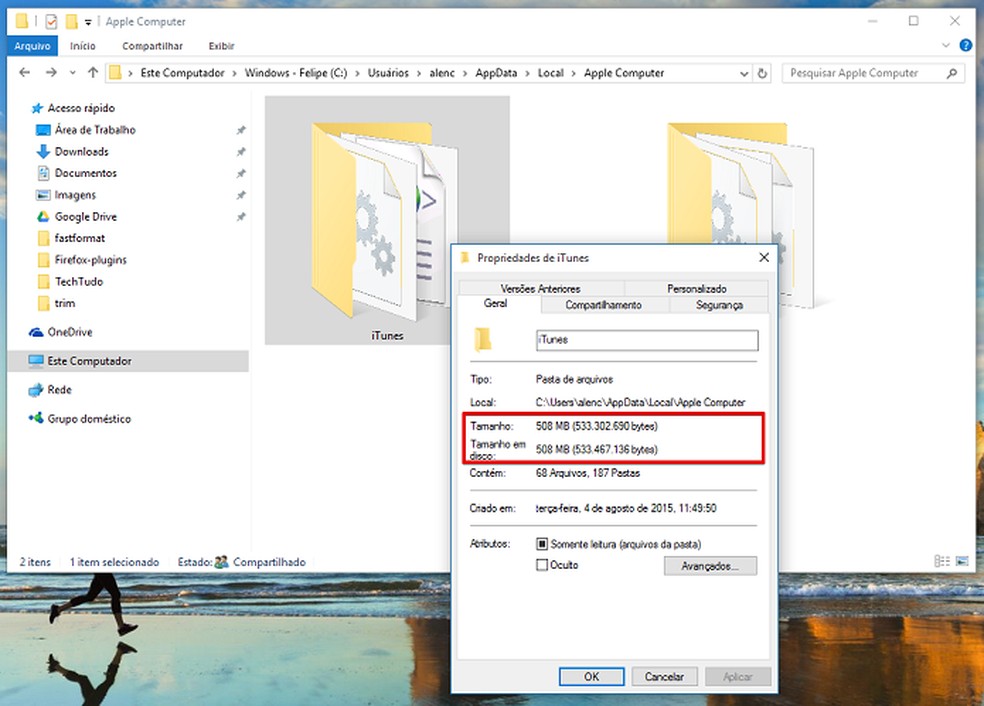984x706 pixels.
Task: Toggle Somente leitura checkbox
Action: (x=542, y=544)
